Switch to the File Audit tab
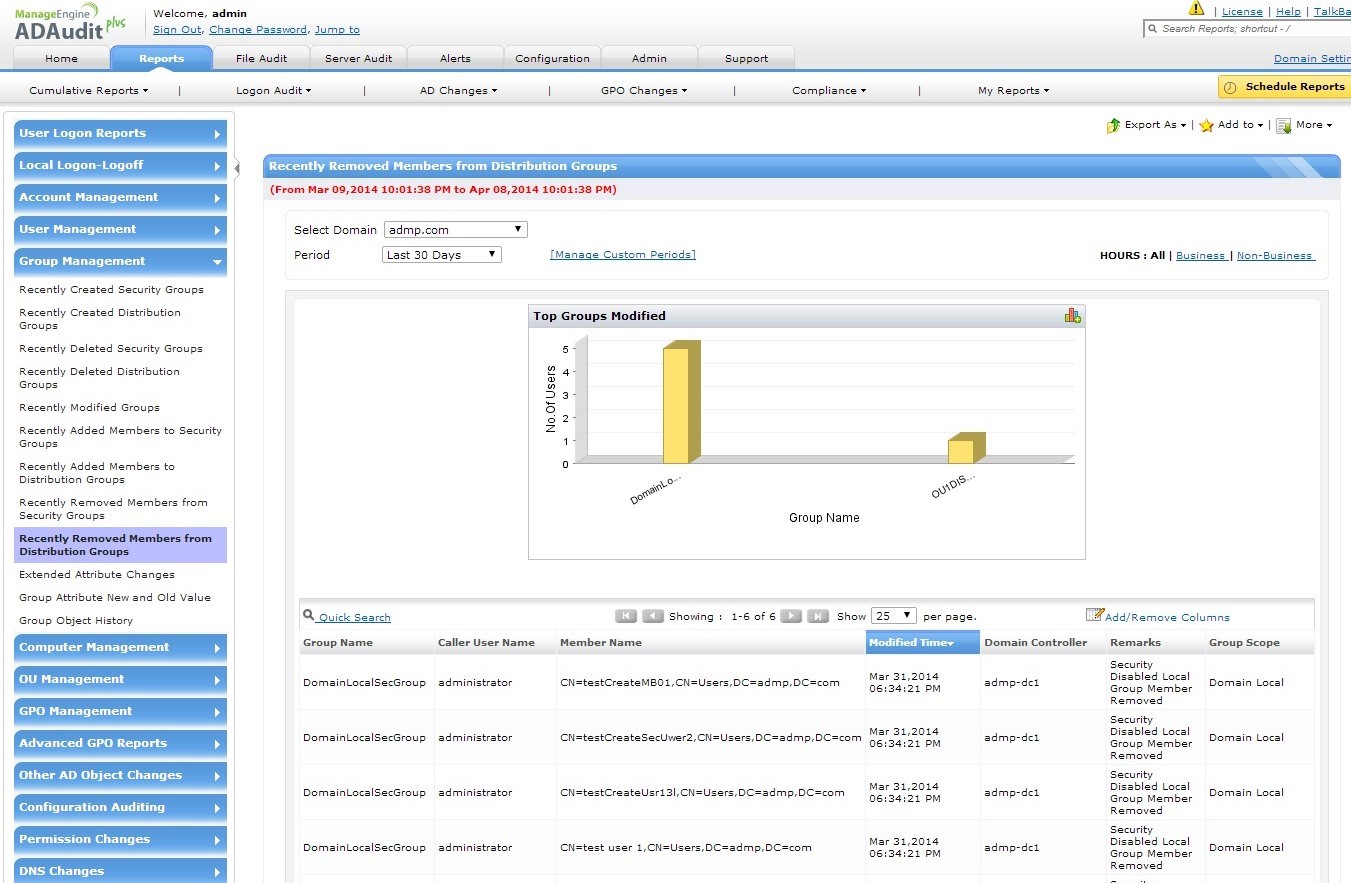 point(261,58)
